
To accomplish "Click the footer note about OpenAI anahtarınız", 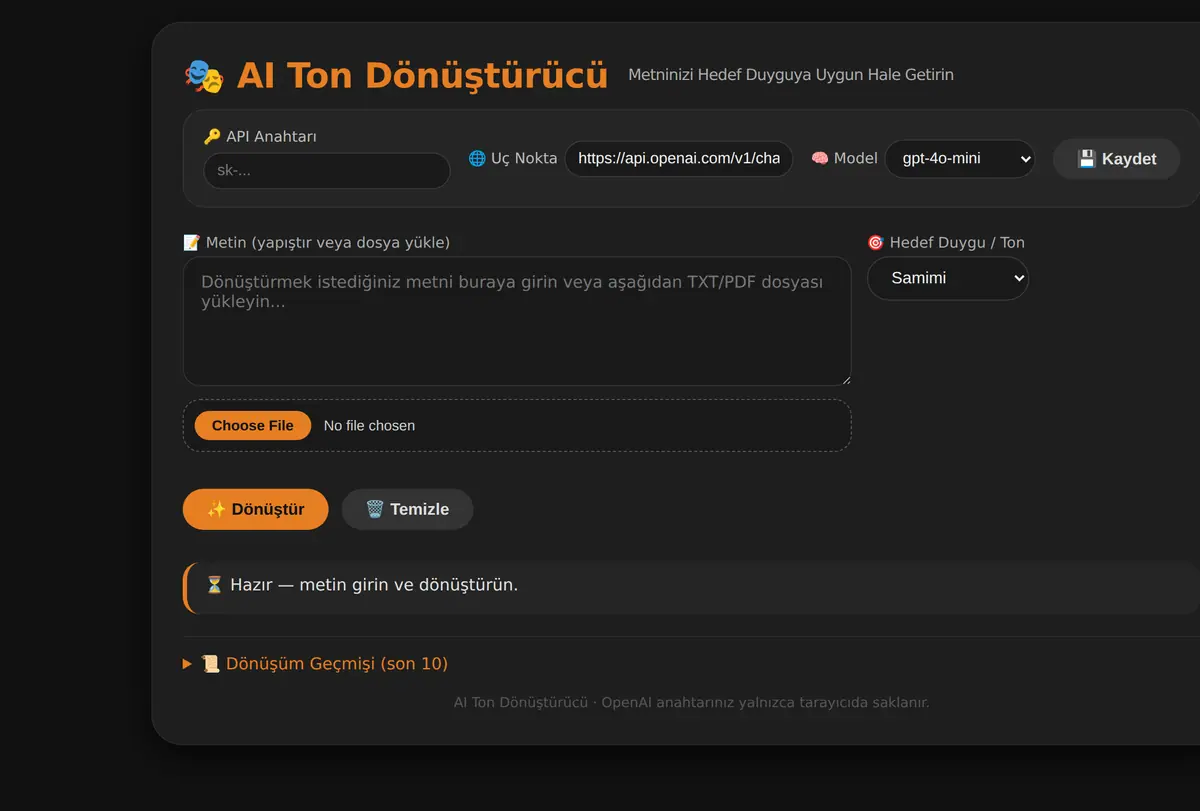I will [x=692, y=703].
